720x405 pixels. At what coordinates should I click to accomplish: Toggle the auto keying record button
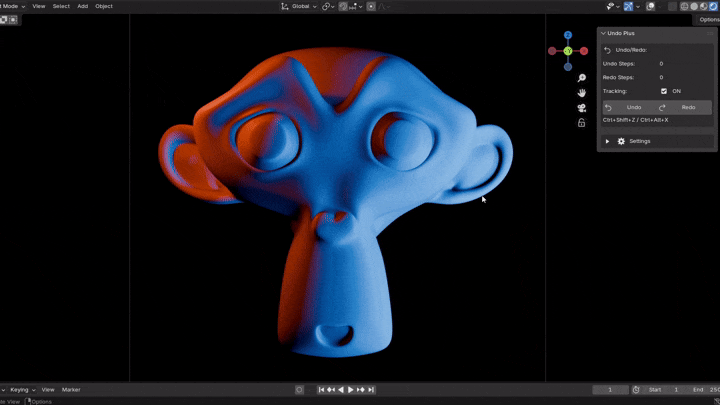(299, 390)
